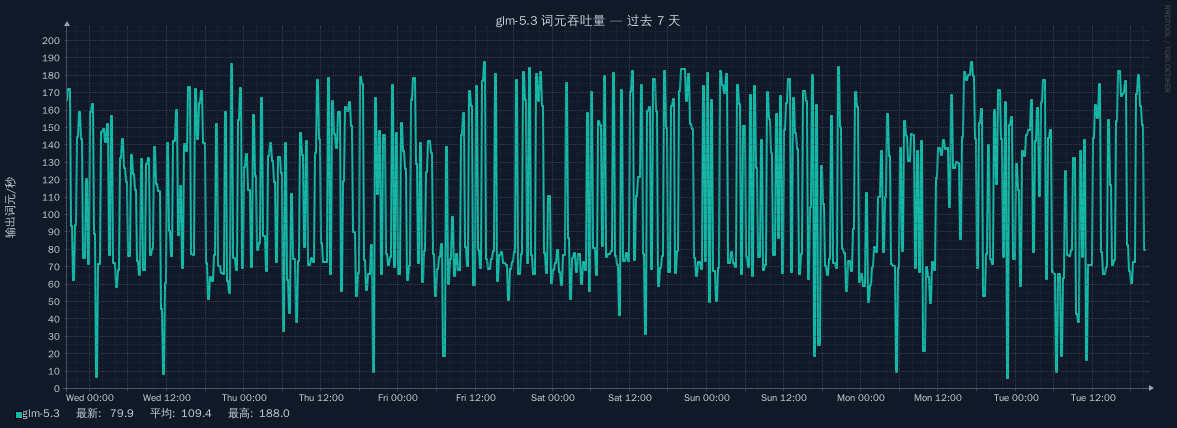1177x428 pixels.
Task: Click the y-axis label 输出词元/秒
Action: pyautogui.click(x=11, y=207)
